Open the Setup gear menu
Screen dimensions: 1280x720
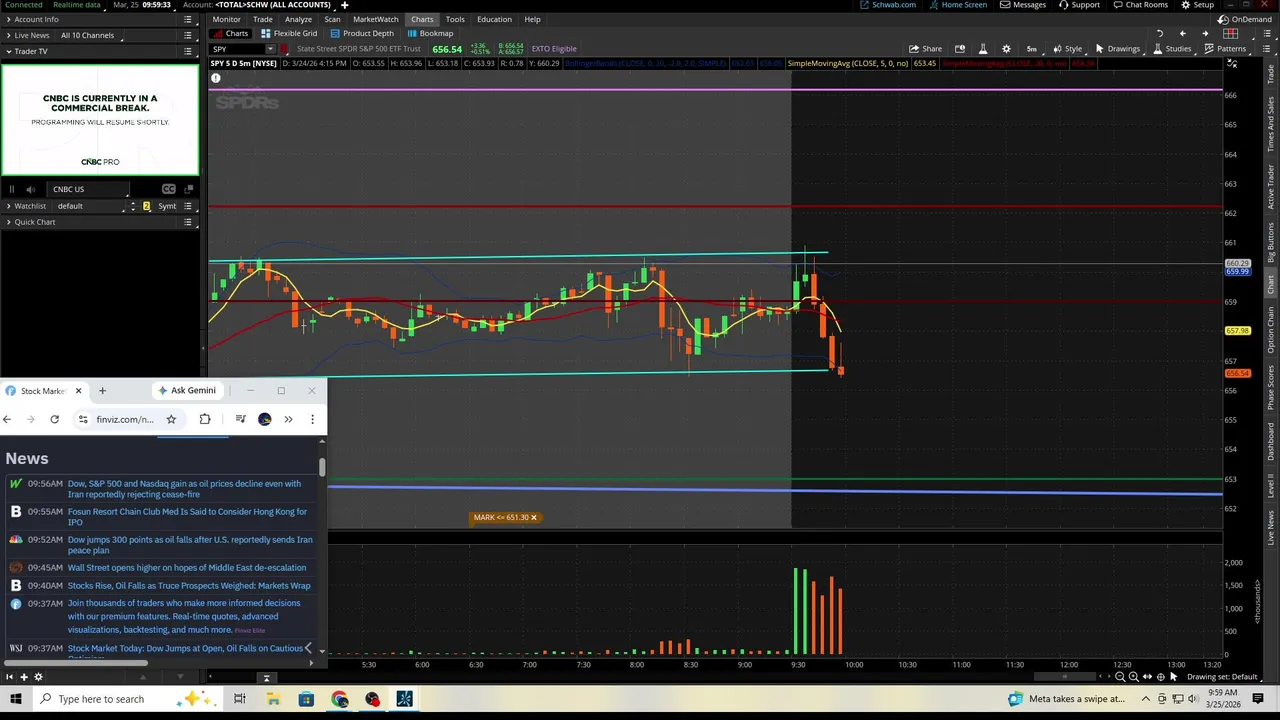pos(1197,5)
